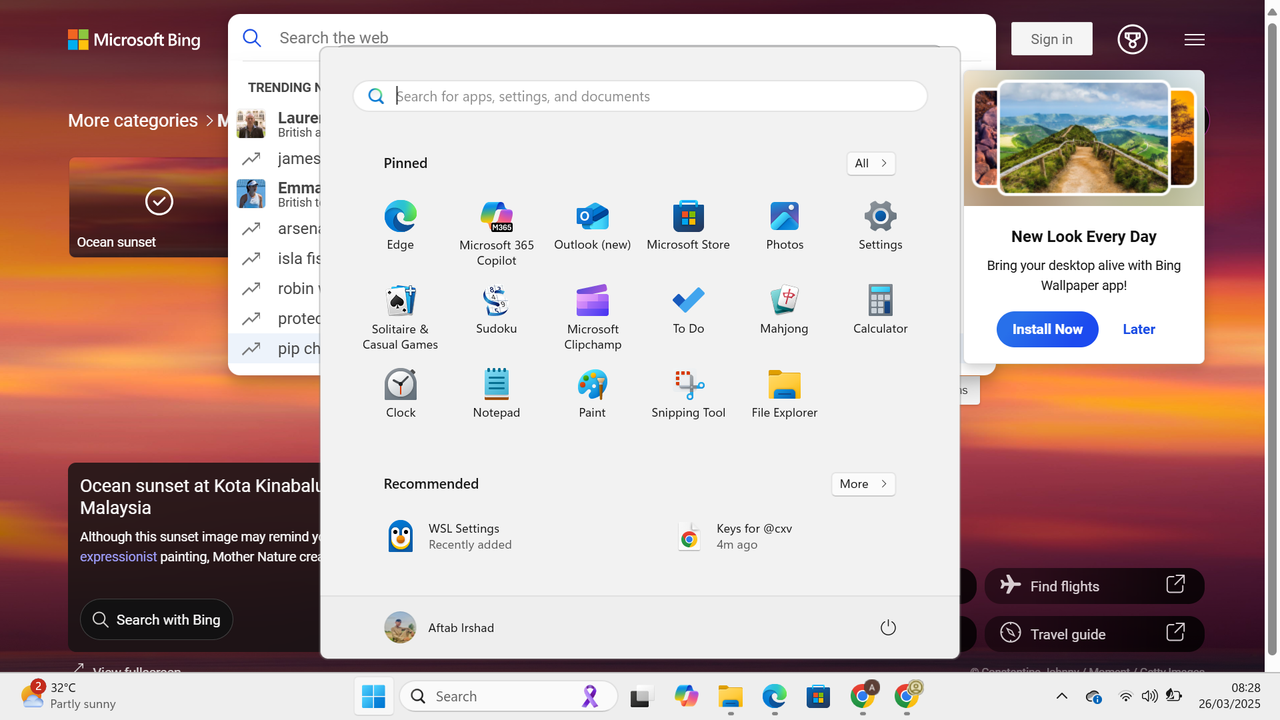Click the Bing Wallpaper preview image
This screenshot has width=1280, height=720.
pyautogui.click(x=1084, y=137)
